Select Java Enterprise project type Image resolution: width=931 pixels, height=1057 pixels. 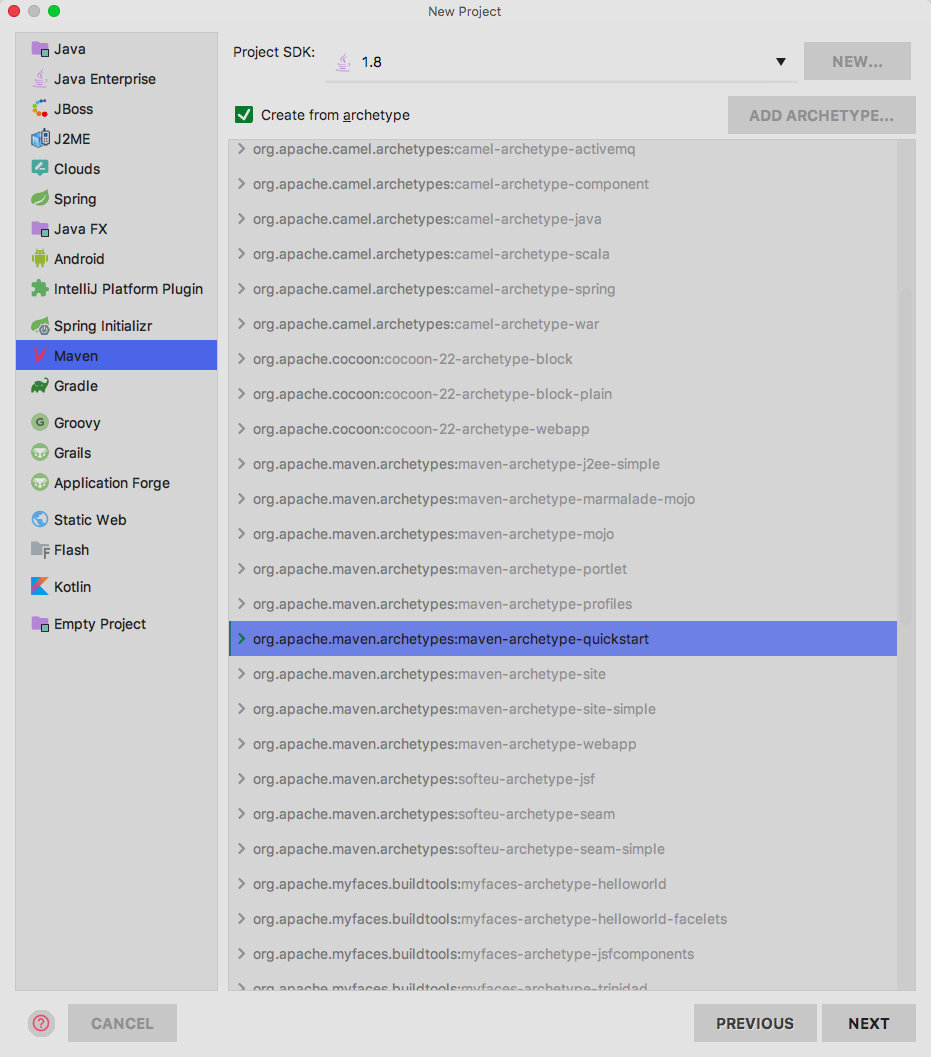[x=104, y=79]
